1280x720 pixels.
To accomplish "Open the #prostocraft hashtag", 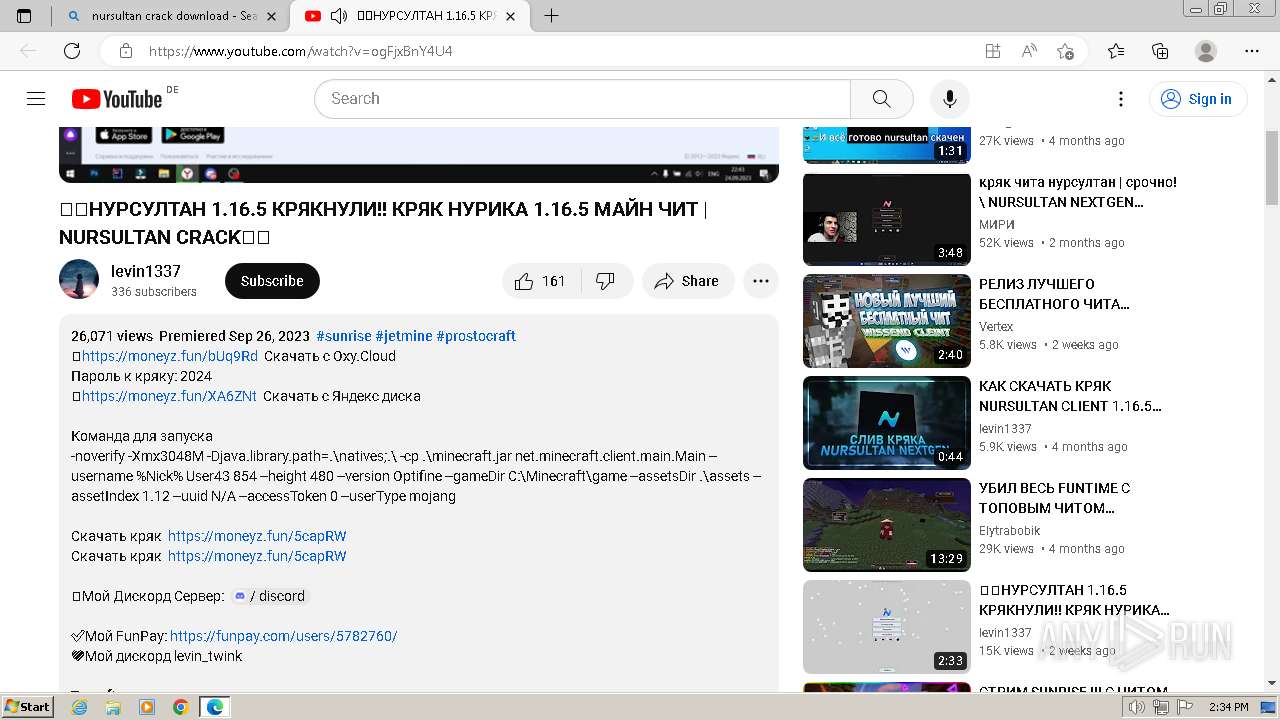I will coord(476,336).
